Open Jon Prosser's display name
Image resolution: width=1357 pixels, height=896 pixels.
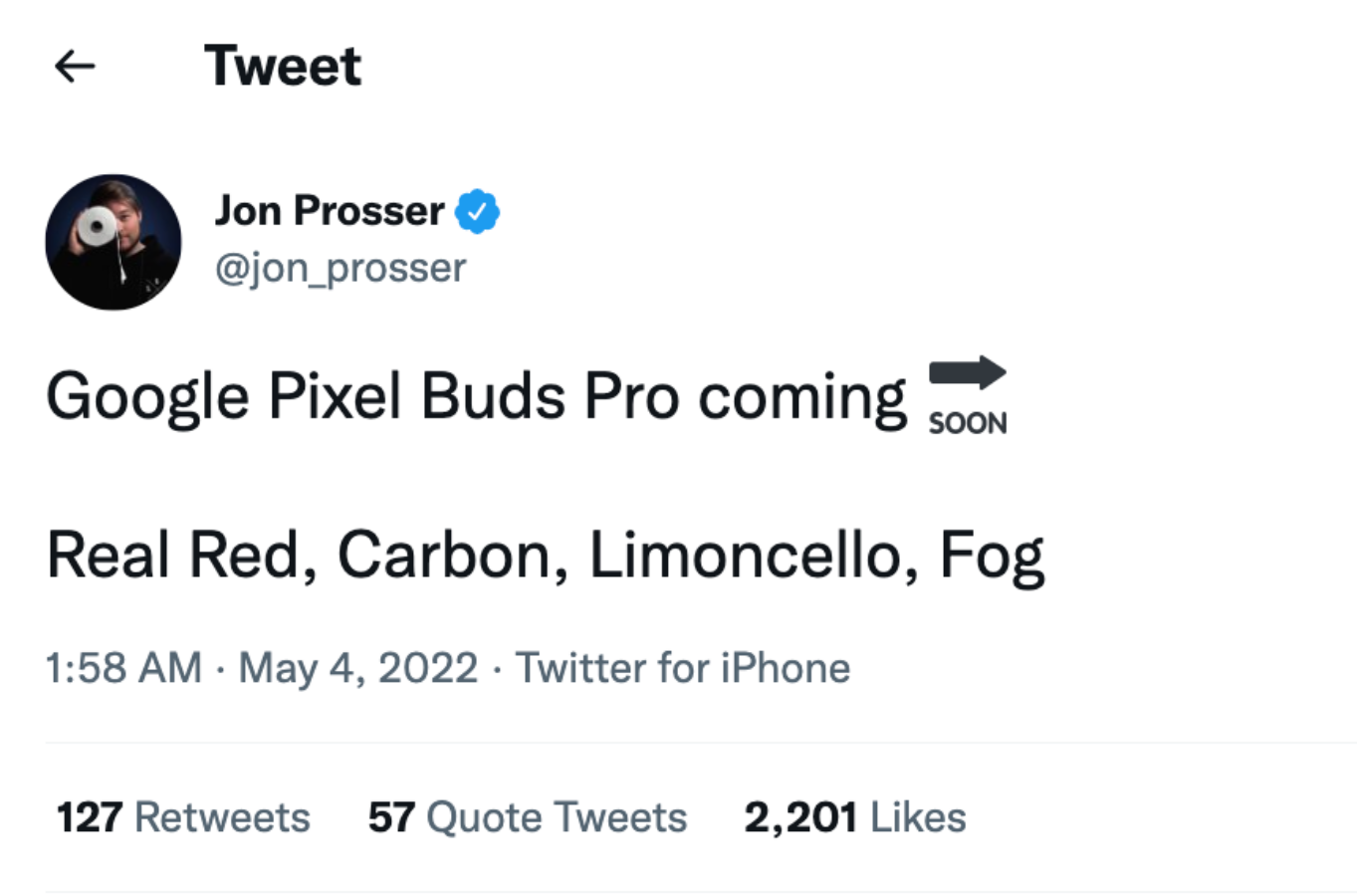pyautogui.click(x=329, y=210)
